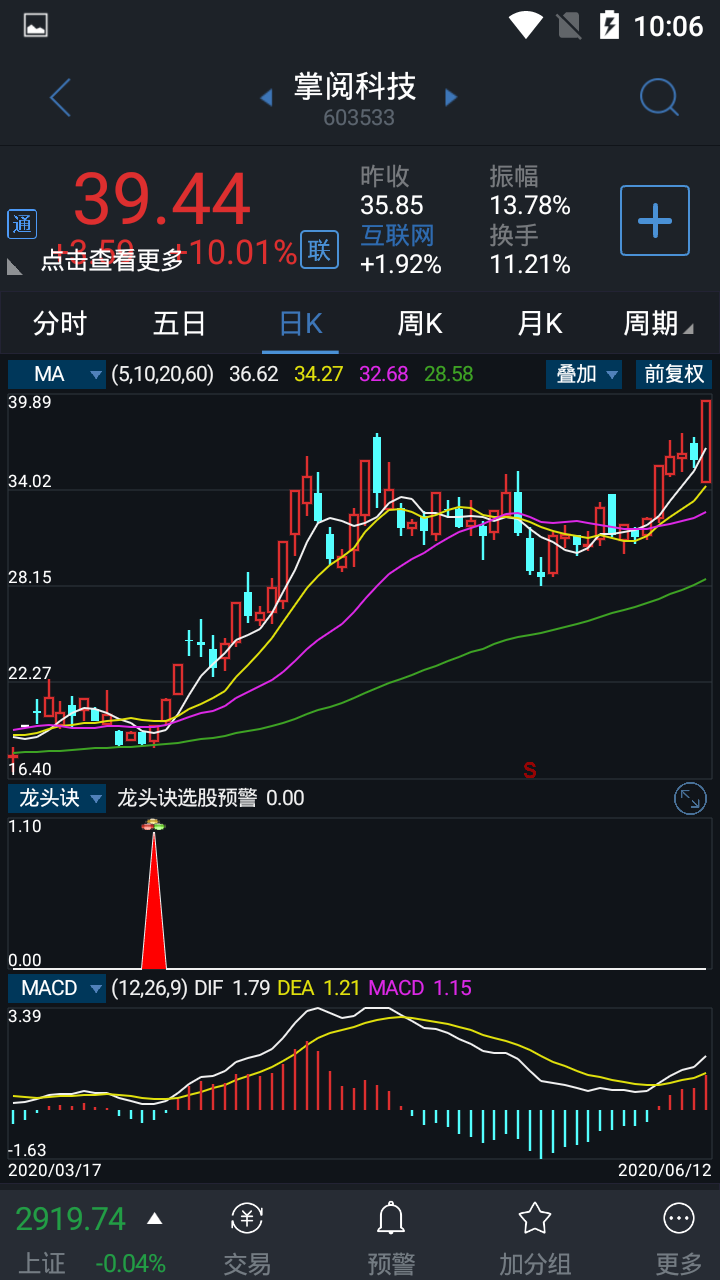Tap the 10:06 clock
The height and width of the screenshot is (1280, 720).
(x=669, y=25)
